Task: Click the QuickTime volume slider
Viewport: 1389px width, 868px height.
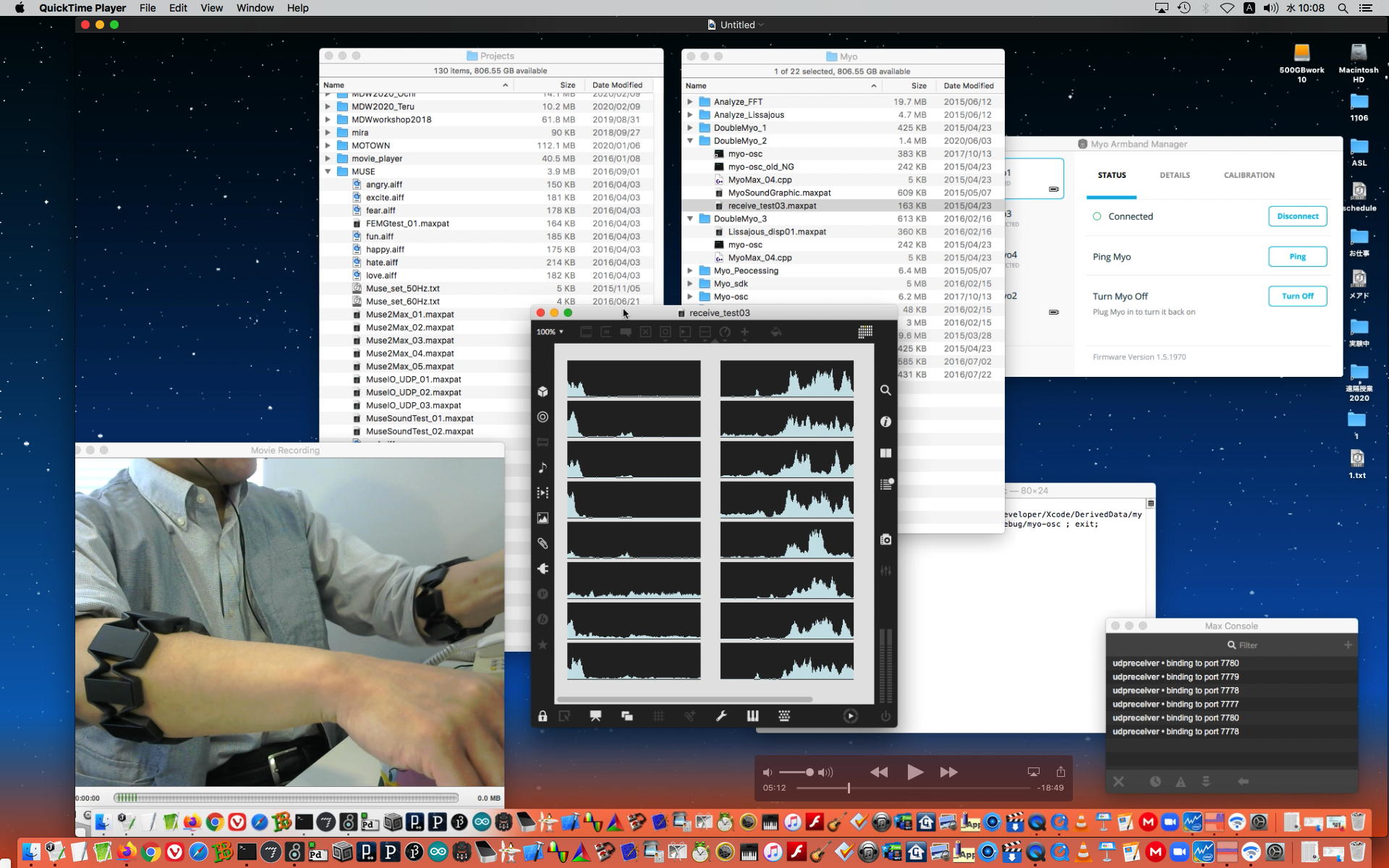Action: coord(797,773)
